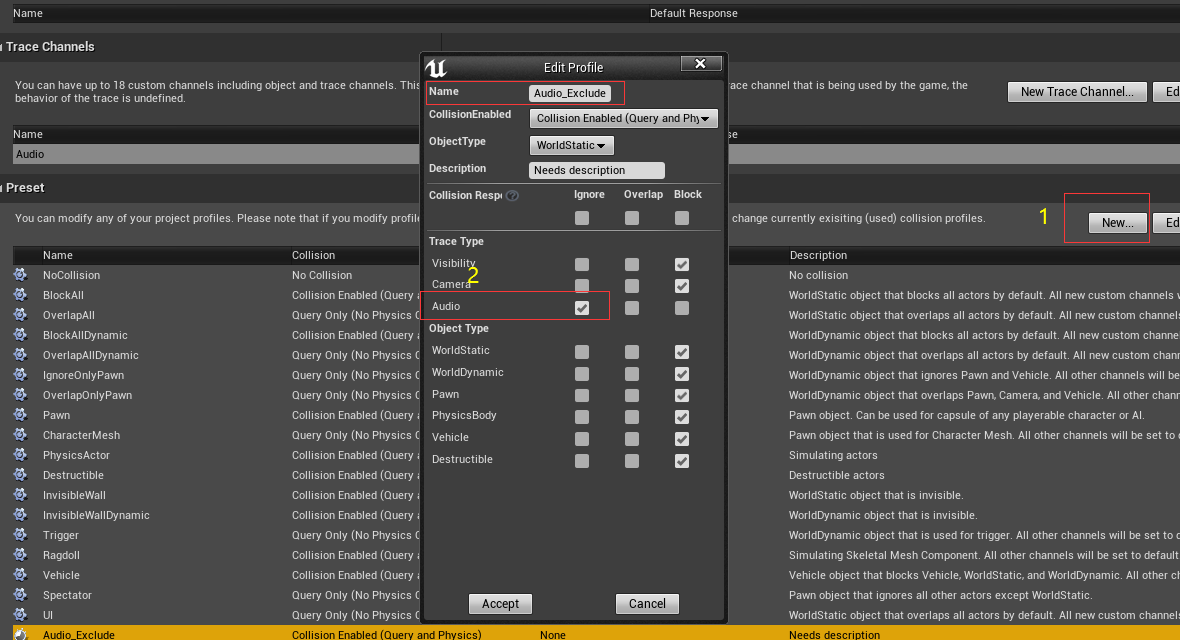Check Audio trace Block checkbox
The image size is (1180, 640).
coord(682,308)
